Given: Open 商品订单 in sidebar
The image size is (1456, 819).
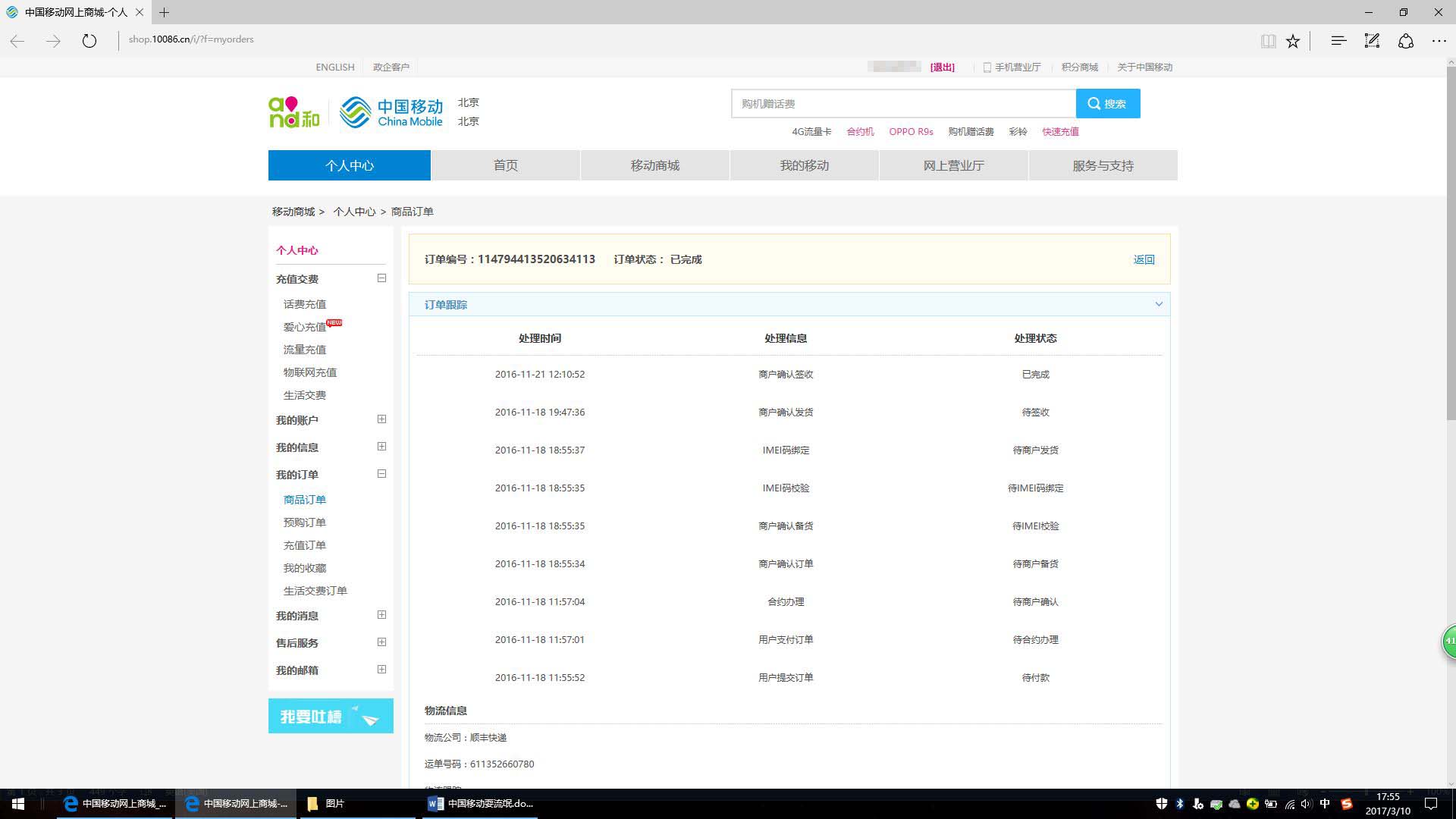Looking at the screenshot, I should 305,500.
